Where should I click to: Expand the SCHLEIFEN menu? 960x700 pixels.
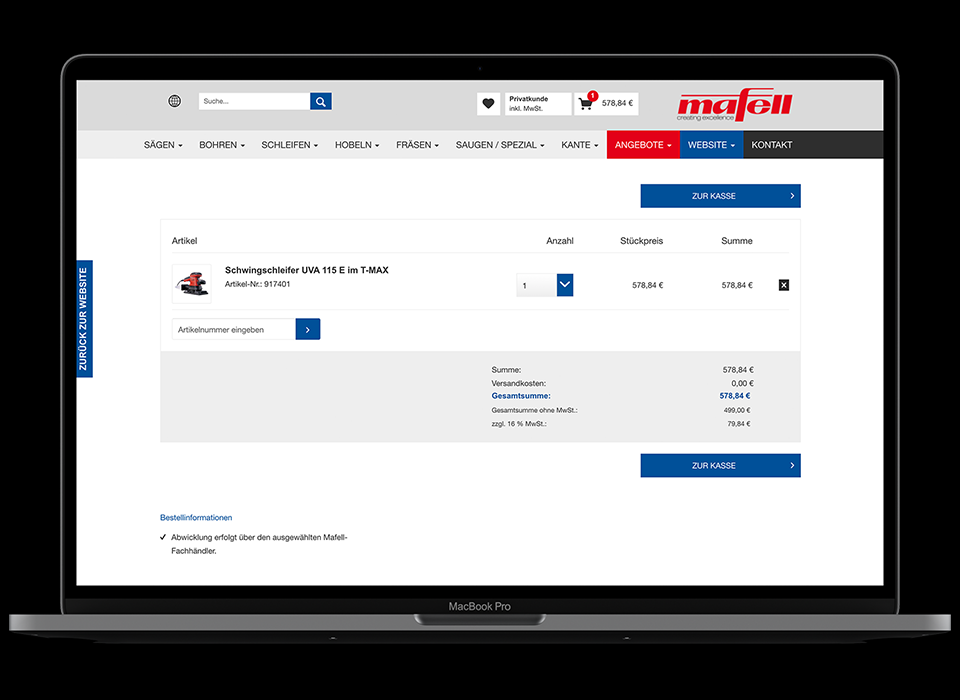[290, 145]
